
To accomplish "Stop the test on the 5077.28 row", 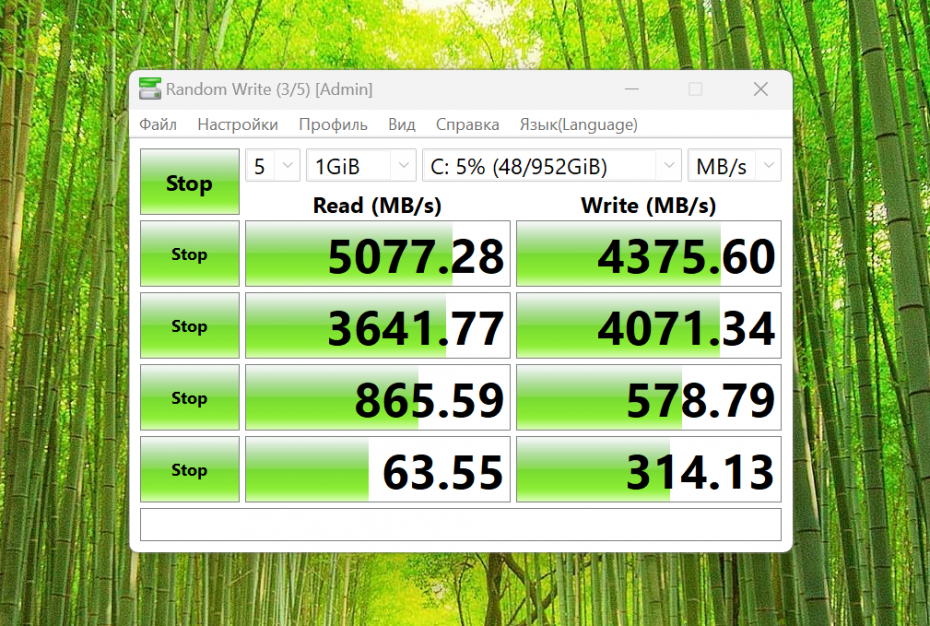I will [x=190, y=254].
